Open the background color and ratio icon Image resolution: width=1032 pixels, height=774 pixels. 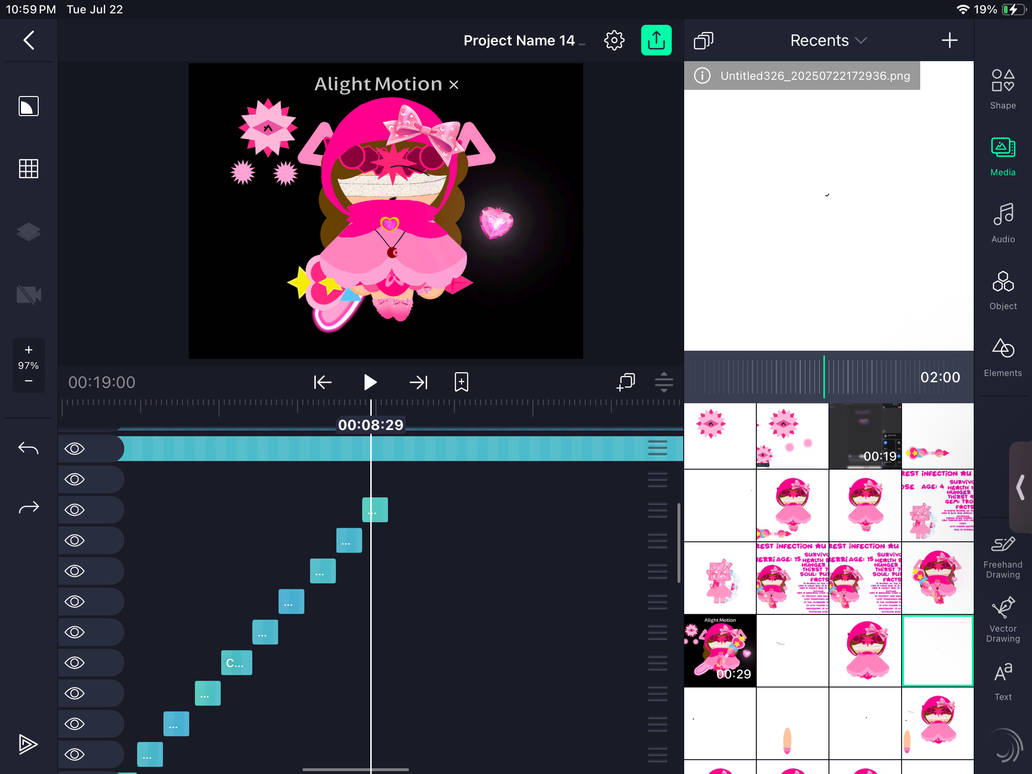coord(28,106)
